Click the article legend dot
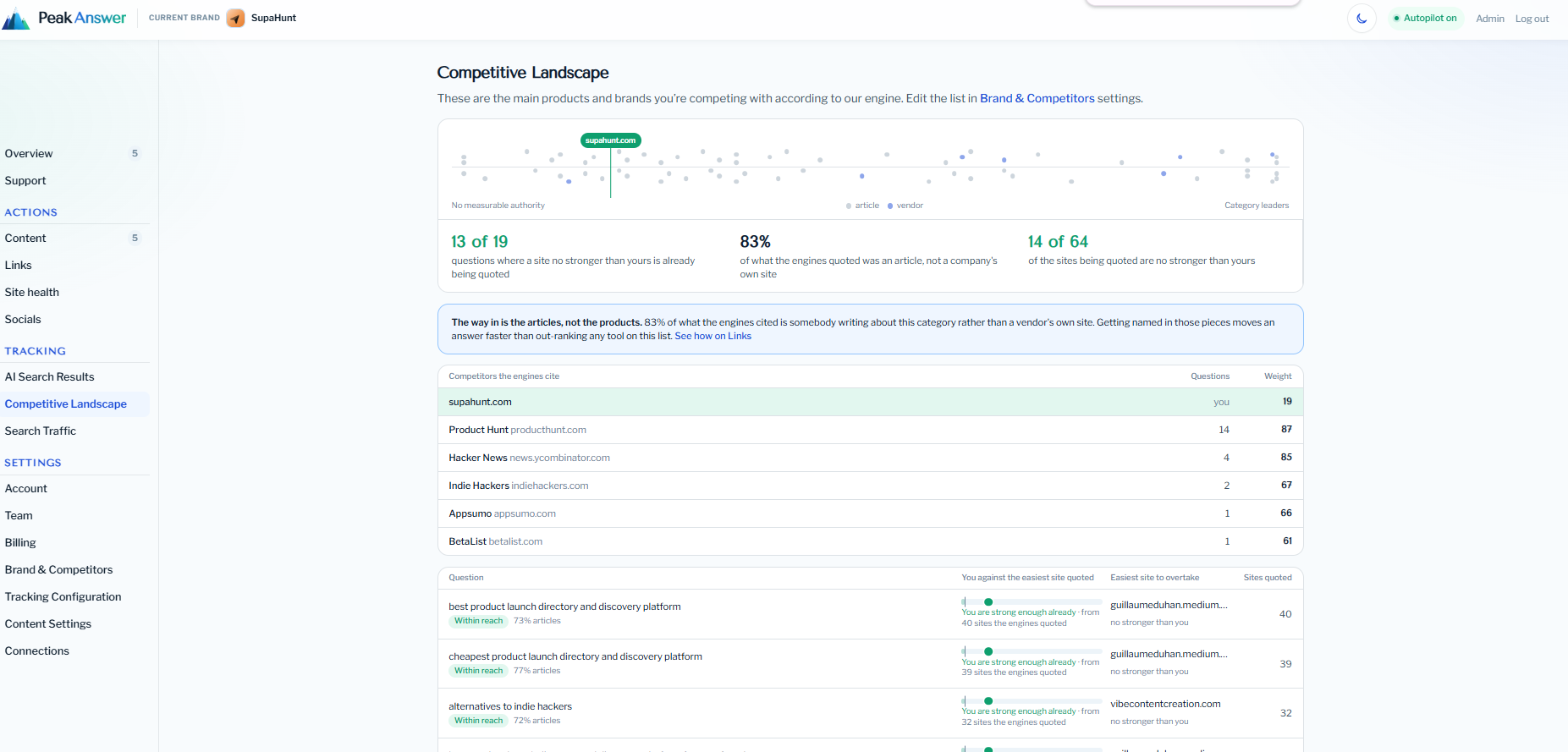The height and width of the screenshot is (752, 1568). 849,206
